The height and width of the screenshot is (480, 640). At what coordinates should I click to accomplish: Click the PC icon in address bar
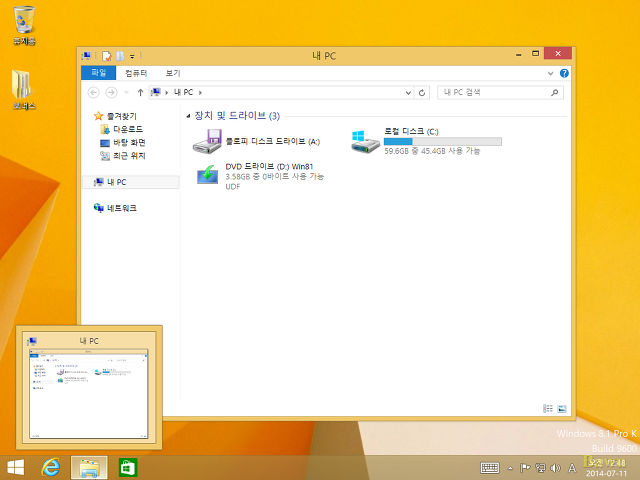tap(156, 92)
